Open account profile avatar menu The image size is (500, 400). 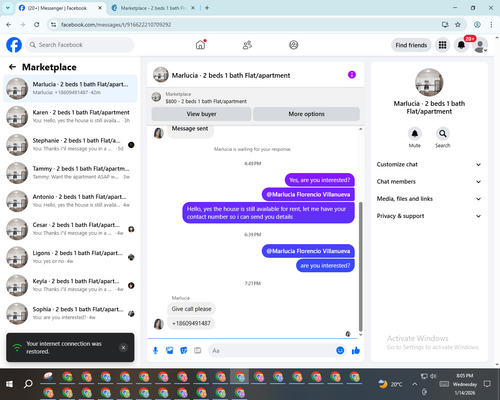(480, 45)
